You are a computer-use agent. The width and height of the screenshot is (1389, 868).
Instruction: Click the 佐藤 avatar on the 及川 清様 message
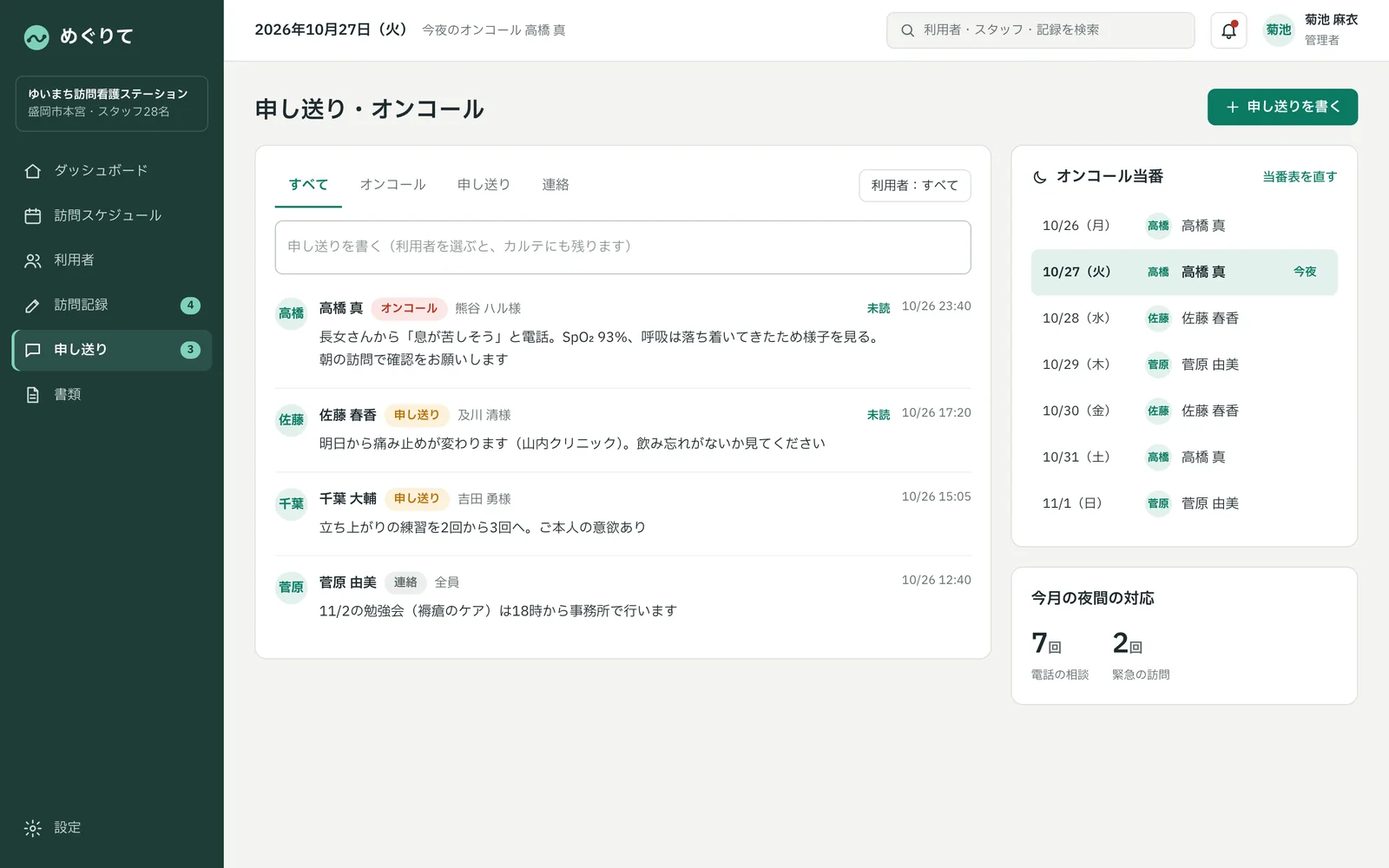[x=291, y=420]
